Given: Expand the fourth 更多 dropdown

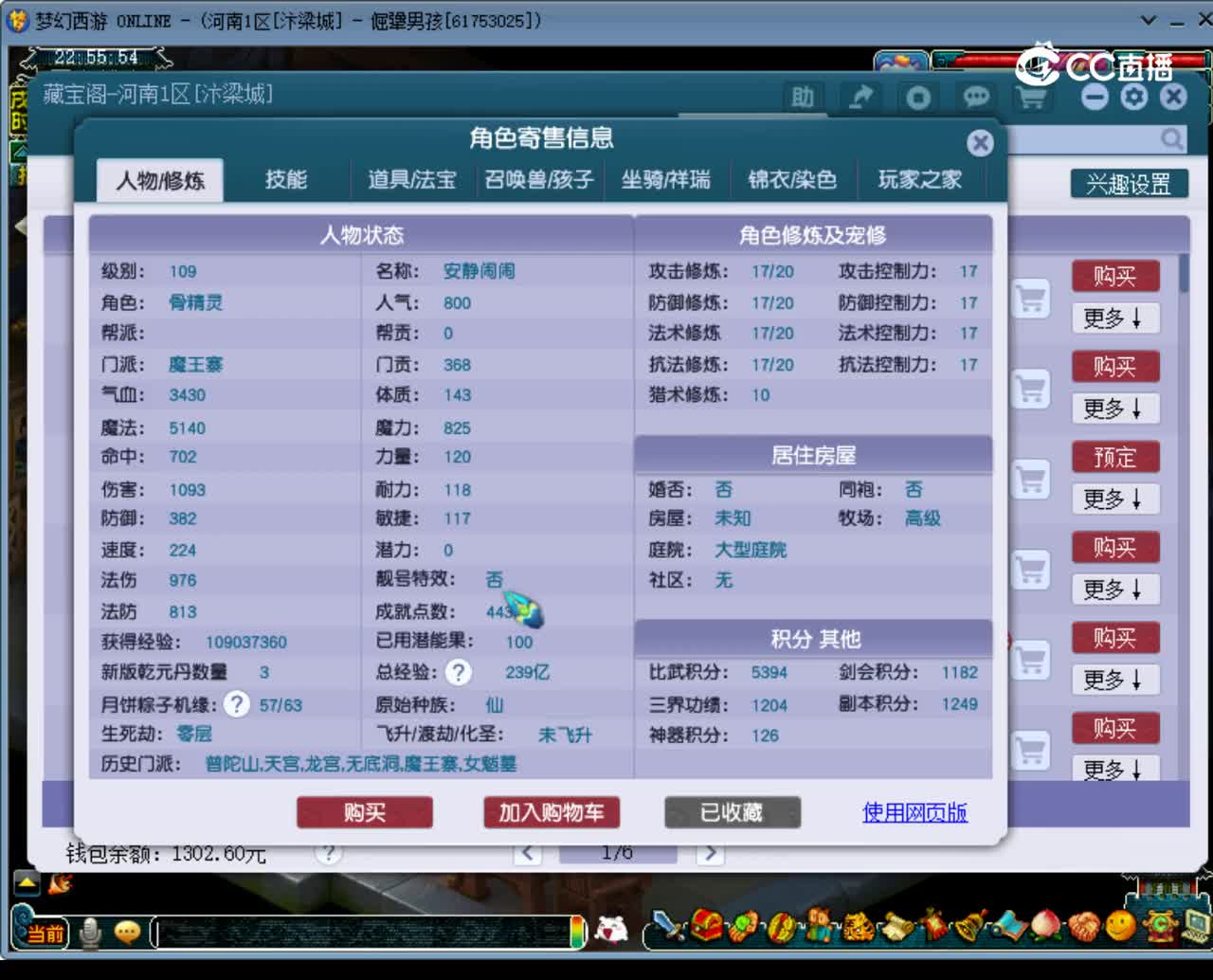Looking at the screenshot, I should pos(1114,590).
